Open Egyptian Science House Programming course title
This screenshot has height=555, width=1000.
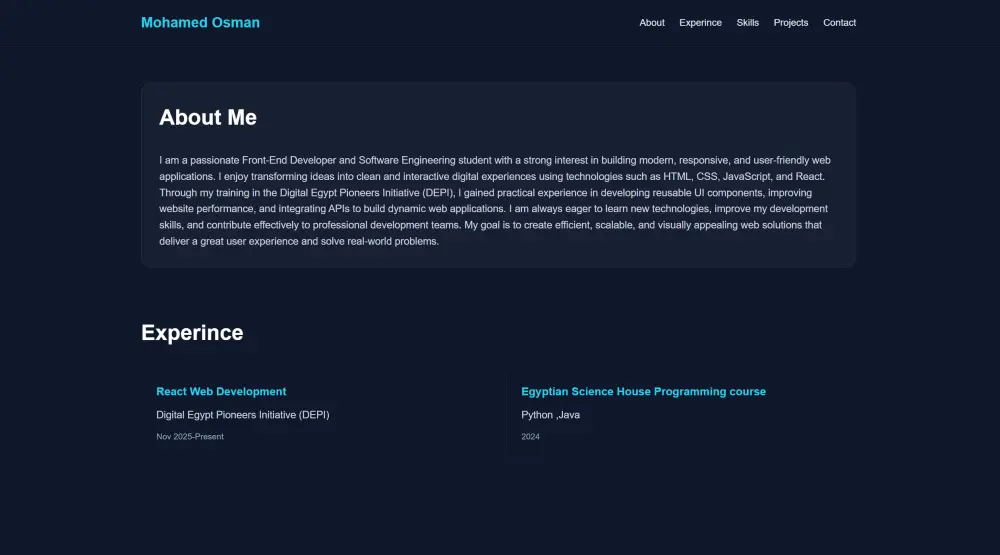point(643,392)
